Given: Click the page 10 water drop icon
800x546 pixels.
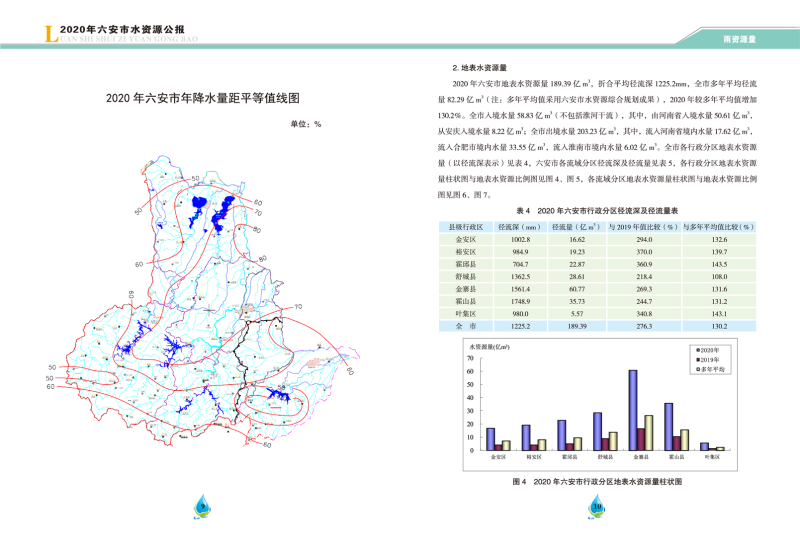Looking at the screenshot, I should (597, 509).
